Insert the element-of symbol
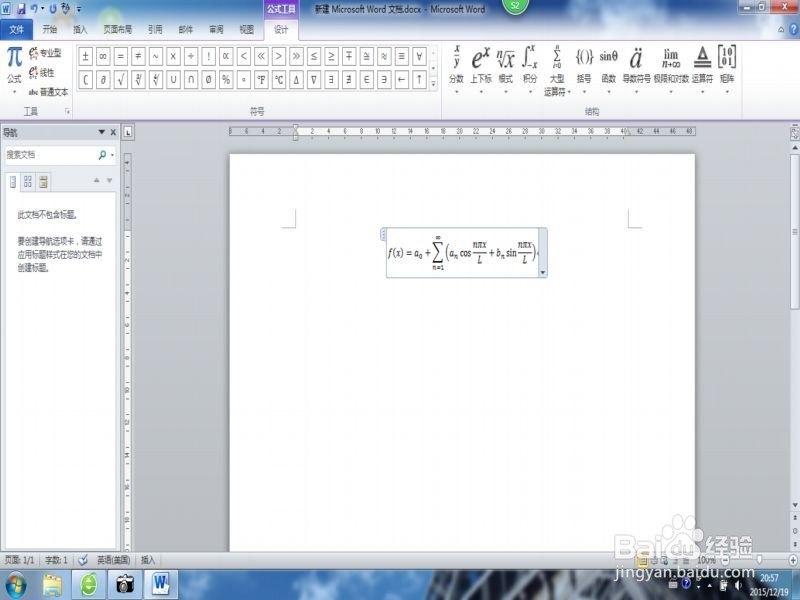The width and height of the screenshot is (800, 600). pos(366,80)
